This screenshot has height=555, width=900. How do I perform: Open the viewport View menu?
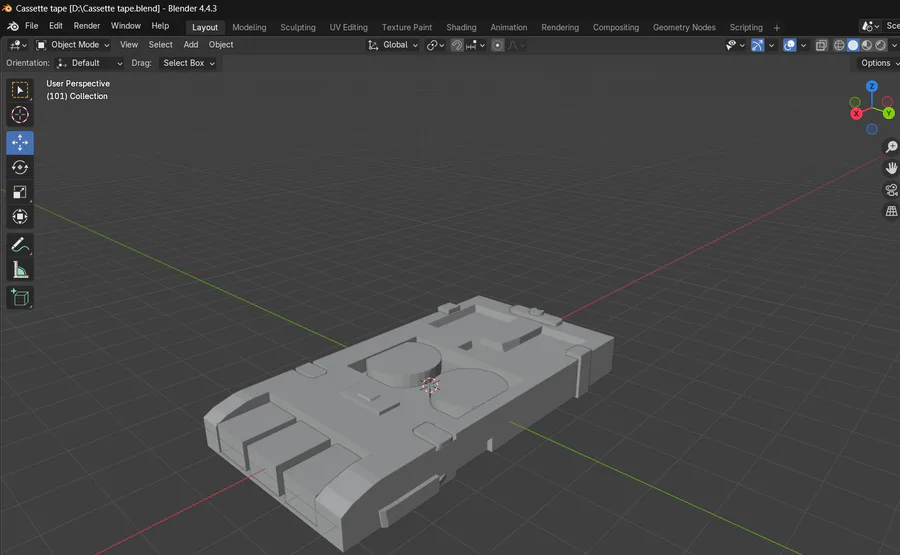pos(129,45)
